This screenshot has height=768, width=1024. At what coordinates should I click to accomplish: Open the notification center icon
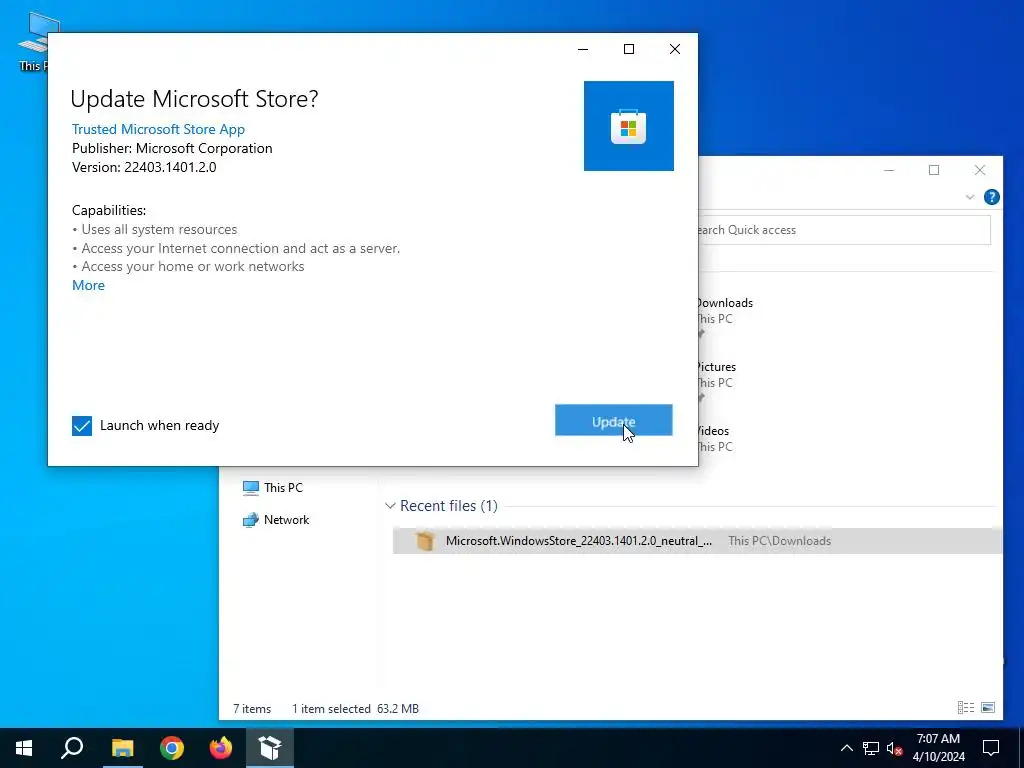(x=991, y=748)
